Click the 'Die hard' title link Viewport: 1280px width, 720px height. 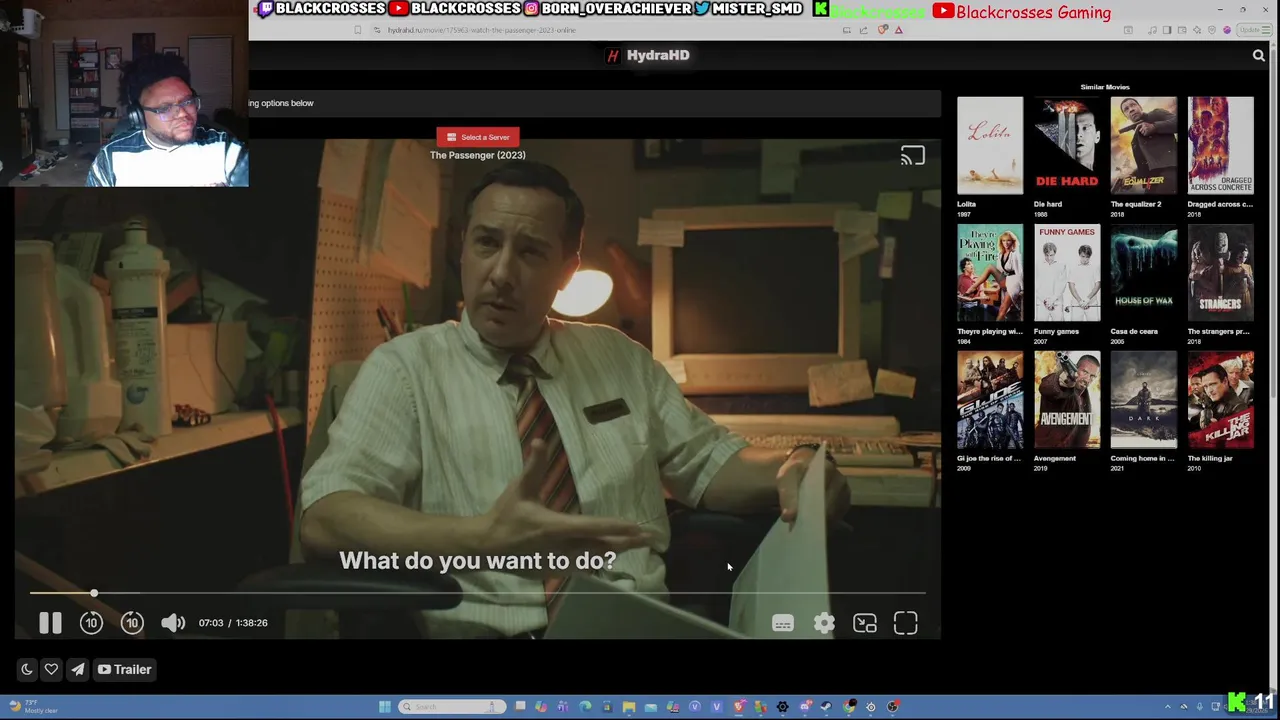click(1048, 204)
